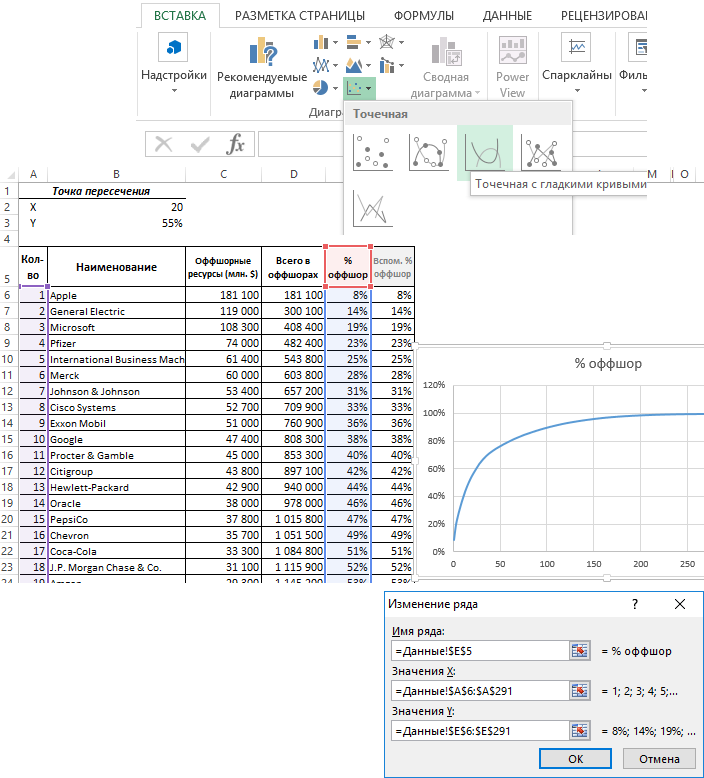704x778 pixels.
Task: Click range selector icon for Значения X
Action: pyautogui.click(x=579, y=690)
